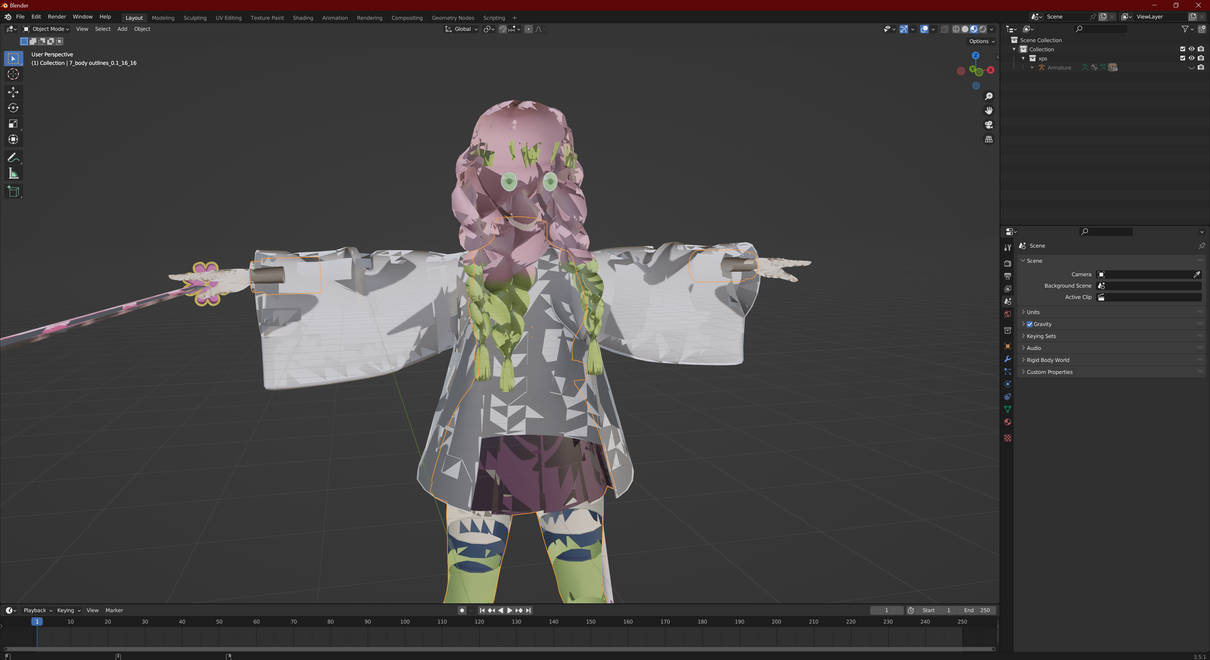Click the End frame field
The height and width of the screenshot is (660, 1210).
(977, 610)
